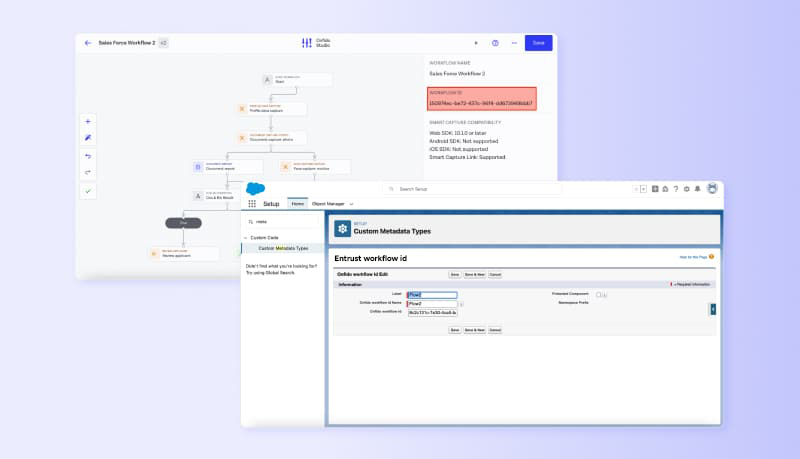Screen dimensions: 800x459
Task: Click the Web SDK compatibility line
Action: coord(458,133)
